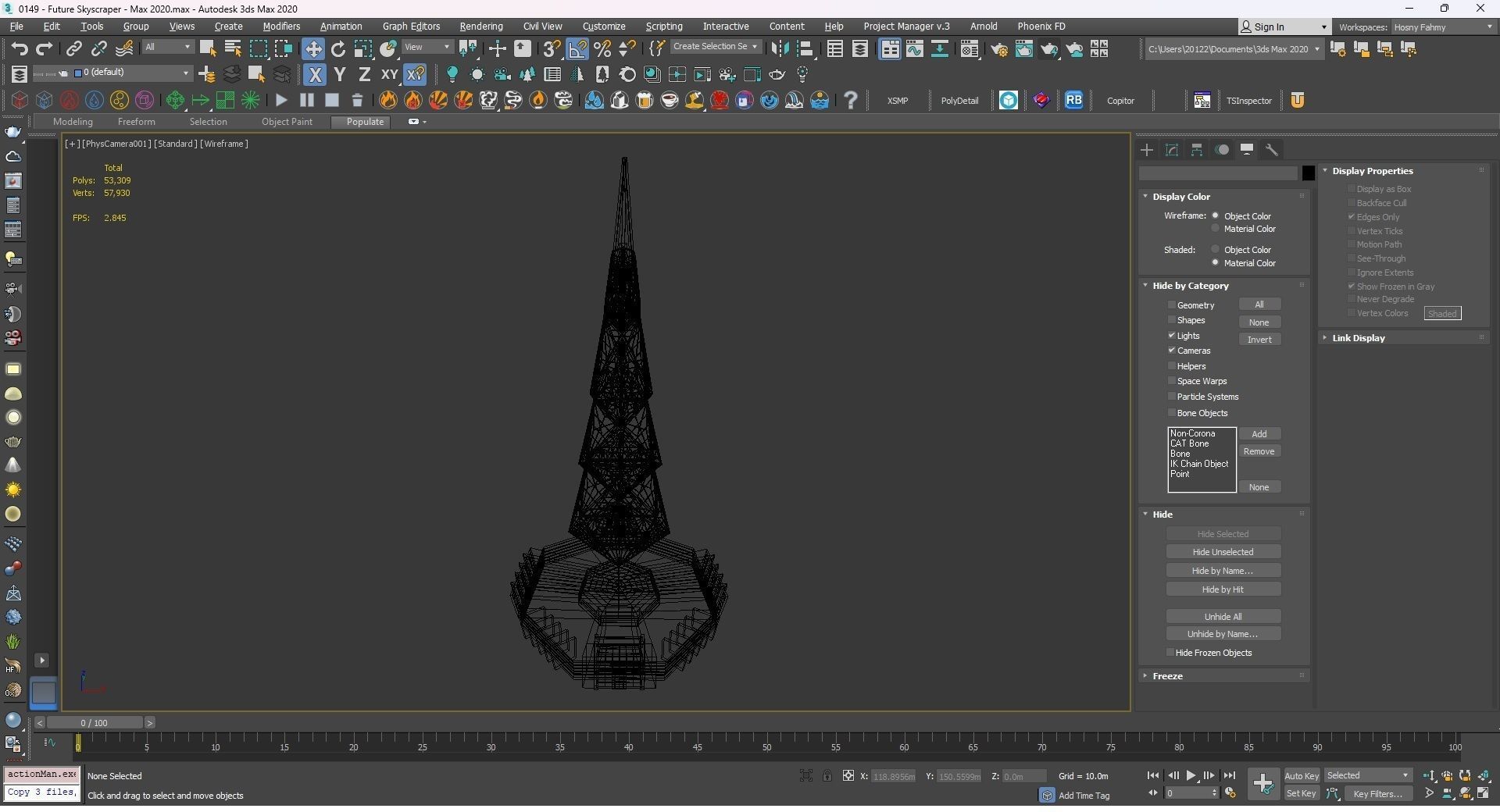Click the object name input field
Viewport: 1500px width, 812px height.
pos(1218,173)
